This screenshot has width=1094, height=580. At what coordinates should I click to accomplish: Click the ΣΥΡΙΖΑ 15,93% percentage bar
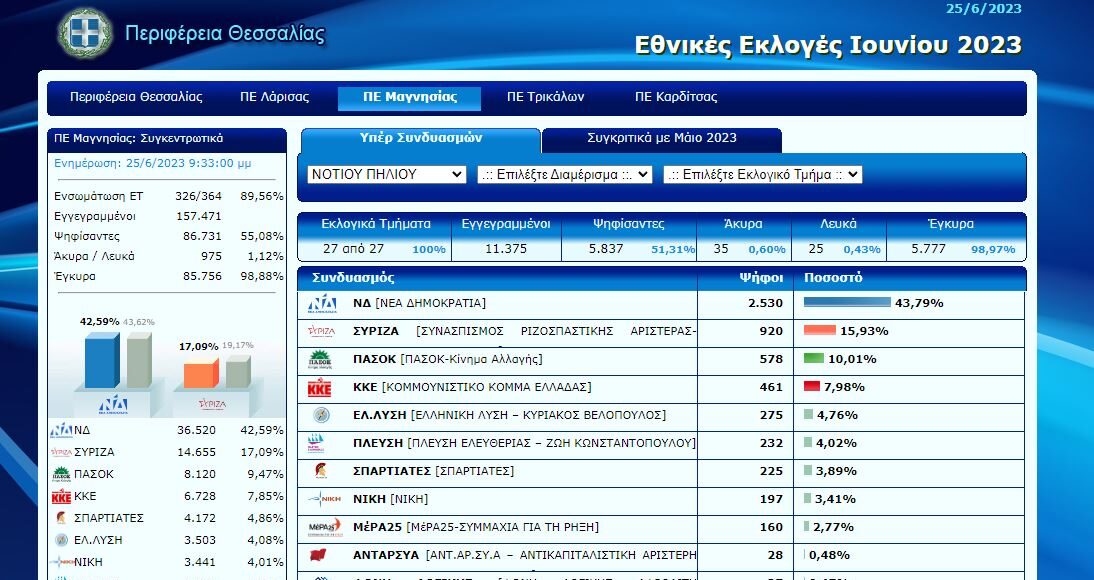point(820,330)
